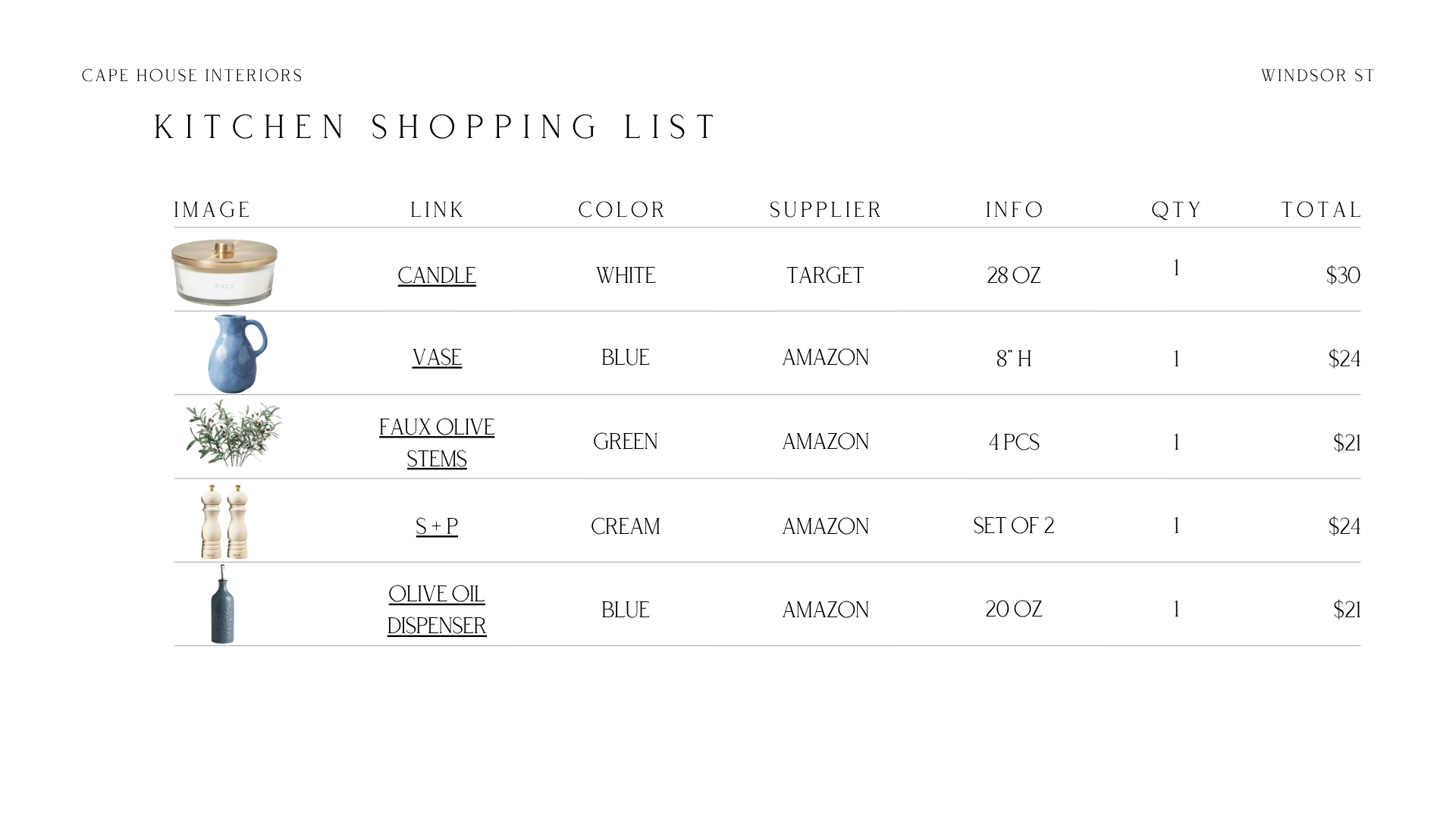Screen dimensions: 1456x819
Task: Open the S + P link
Action: point(437,526)
